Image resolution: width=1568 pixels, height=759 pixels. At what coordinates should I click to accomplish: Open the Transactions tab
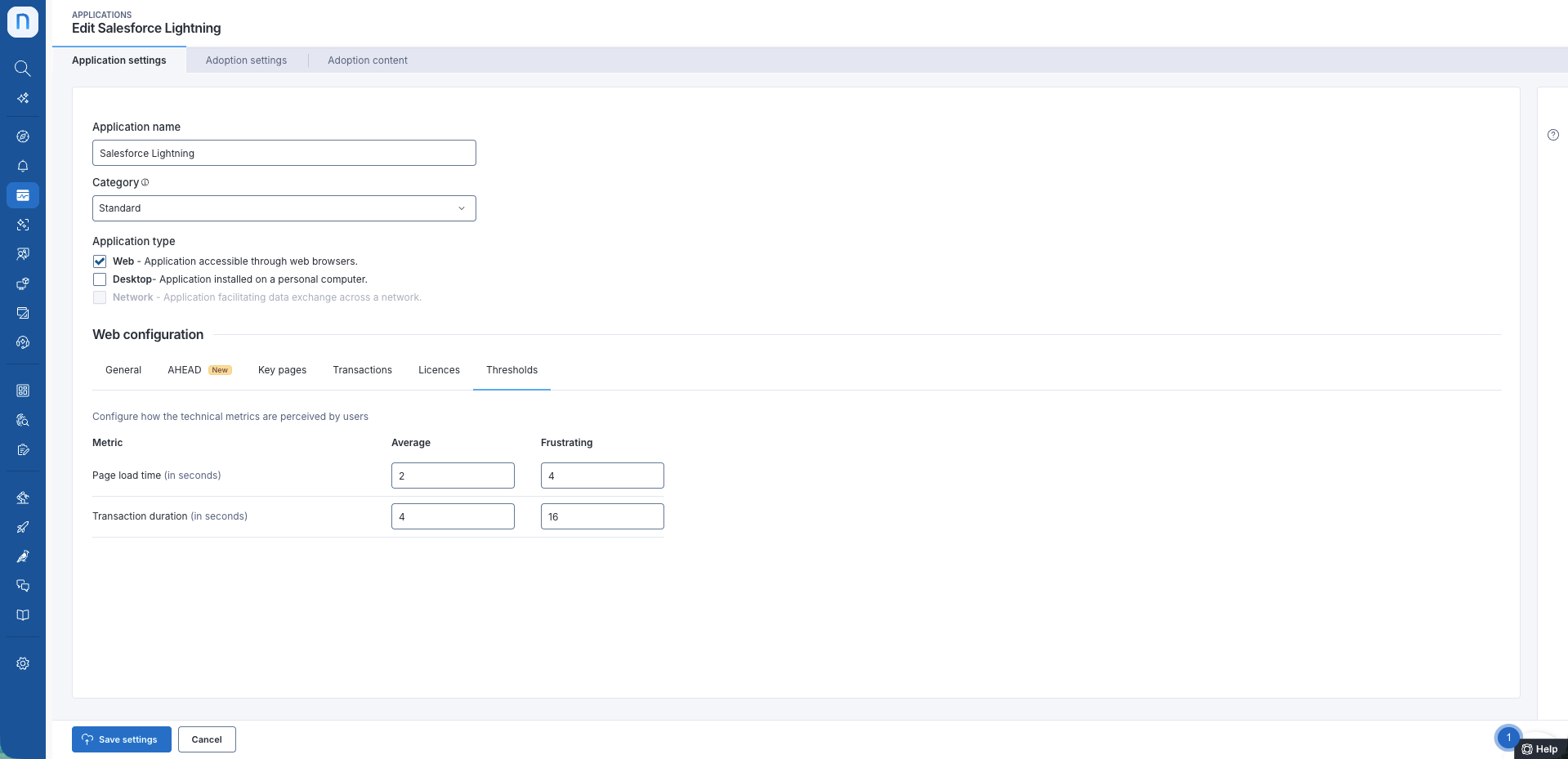(362, 370)
